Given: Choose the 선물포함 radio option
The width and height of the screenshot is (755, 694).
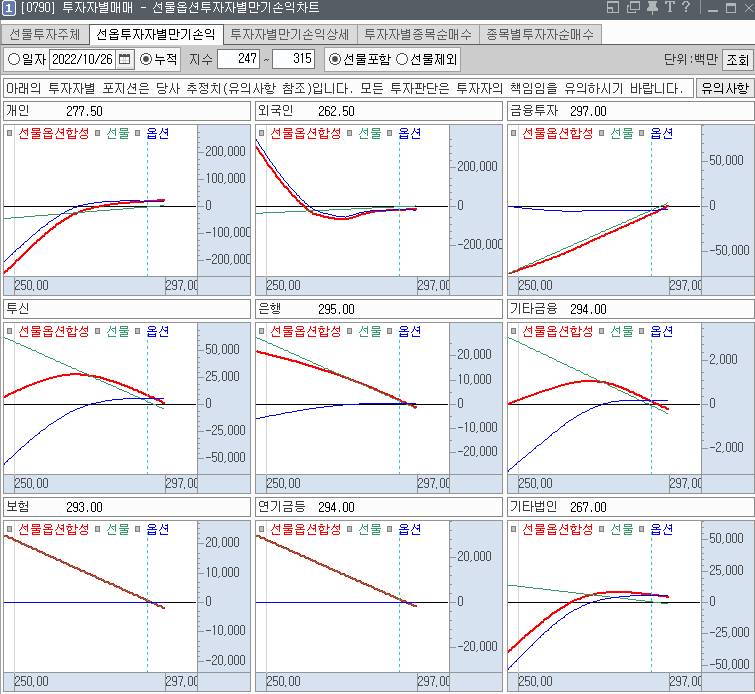Looking at the screenshot, I should [x=334, y=59].
